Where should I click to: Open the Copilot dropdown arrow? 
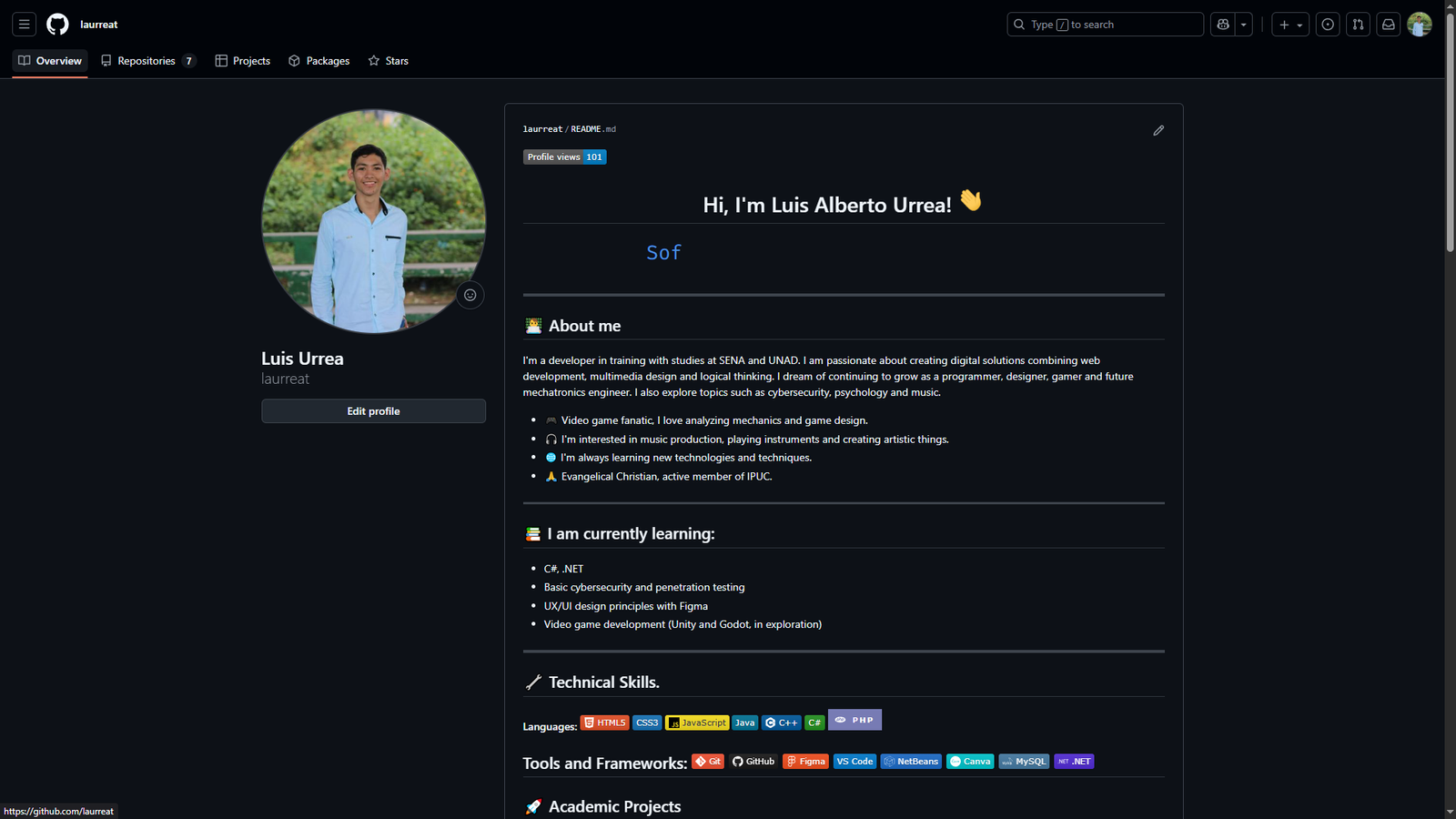tap(1243, 24)
